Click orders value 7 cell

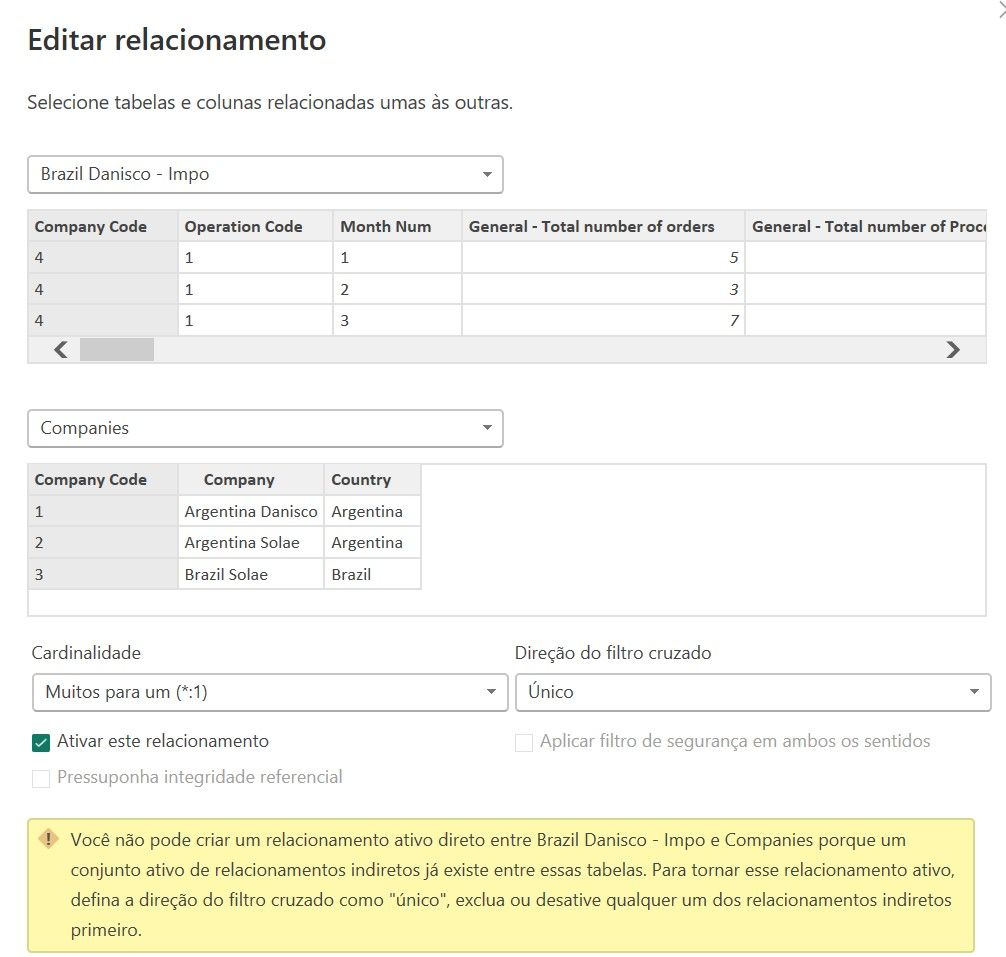603,321
